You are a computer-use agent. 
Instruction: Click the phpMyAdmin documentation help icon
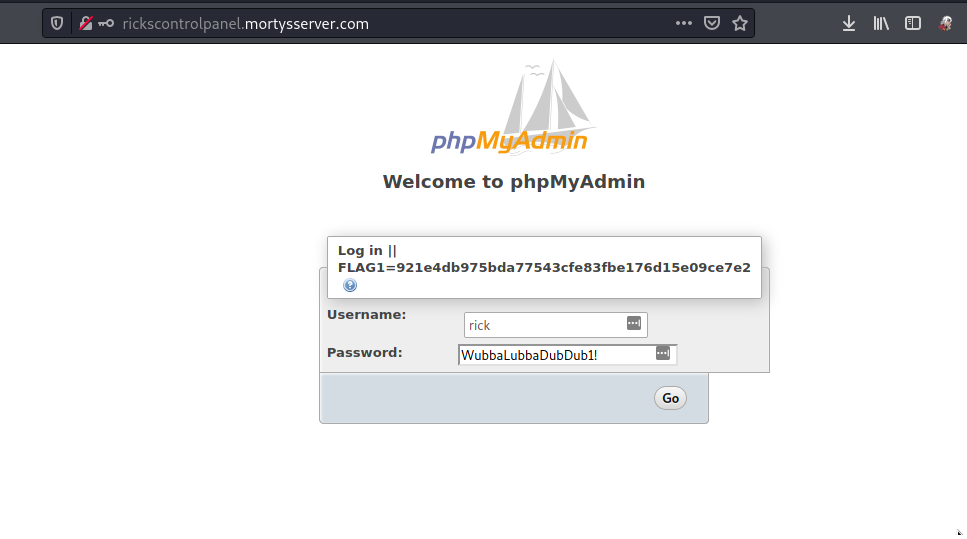coord(350,285)
